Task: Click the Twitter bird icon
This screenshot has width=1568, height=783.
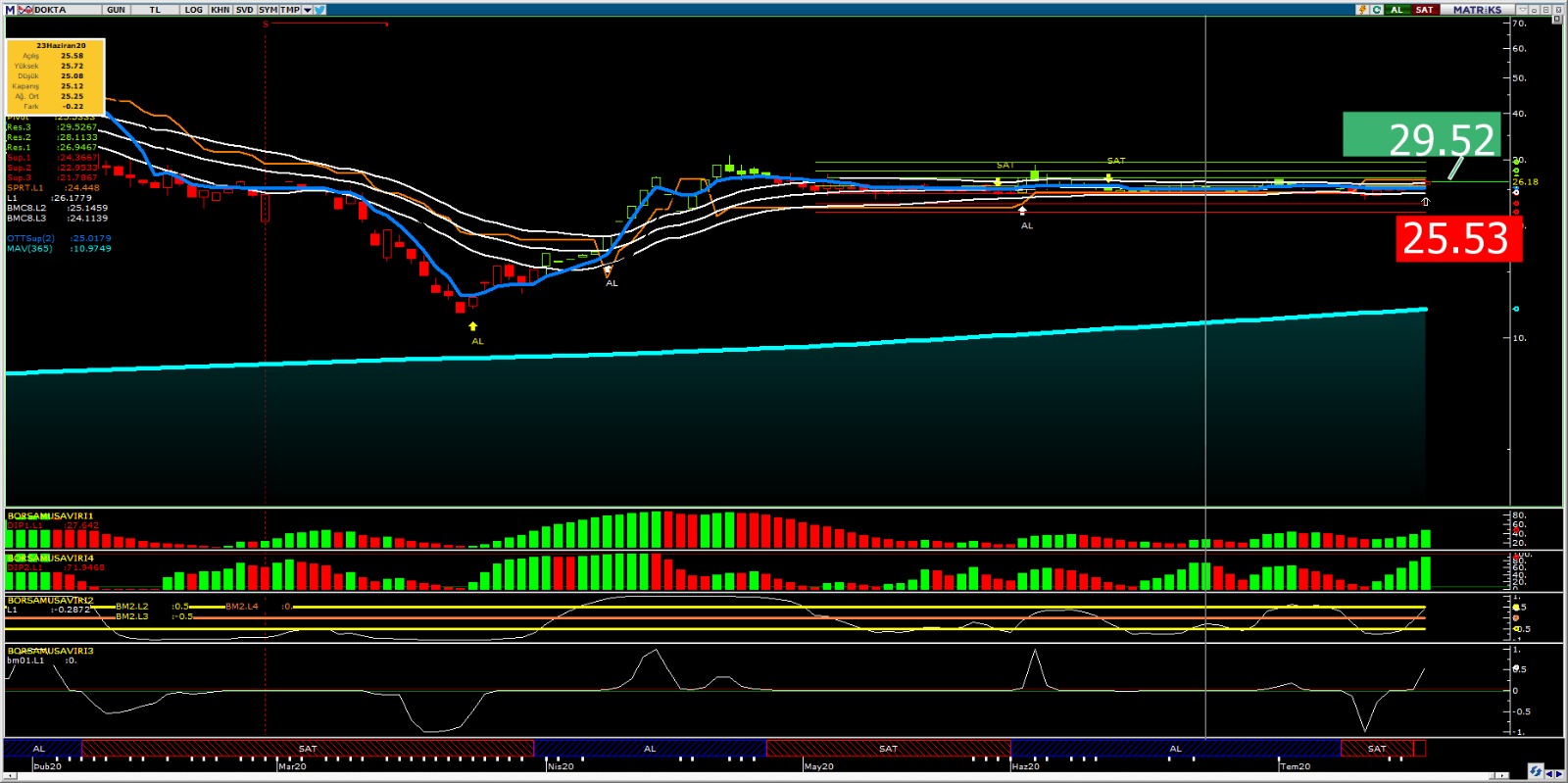Action: click(x=320, y=10)
